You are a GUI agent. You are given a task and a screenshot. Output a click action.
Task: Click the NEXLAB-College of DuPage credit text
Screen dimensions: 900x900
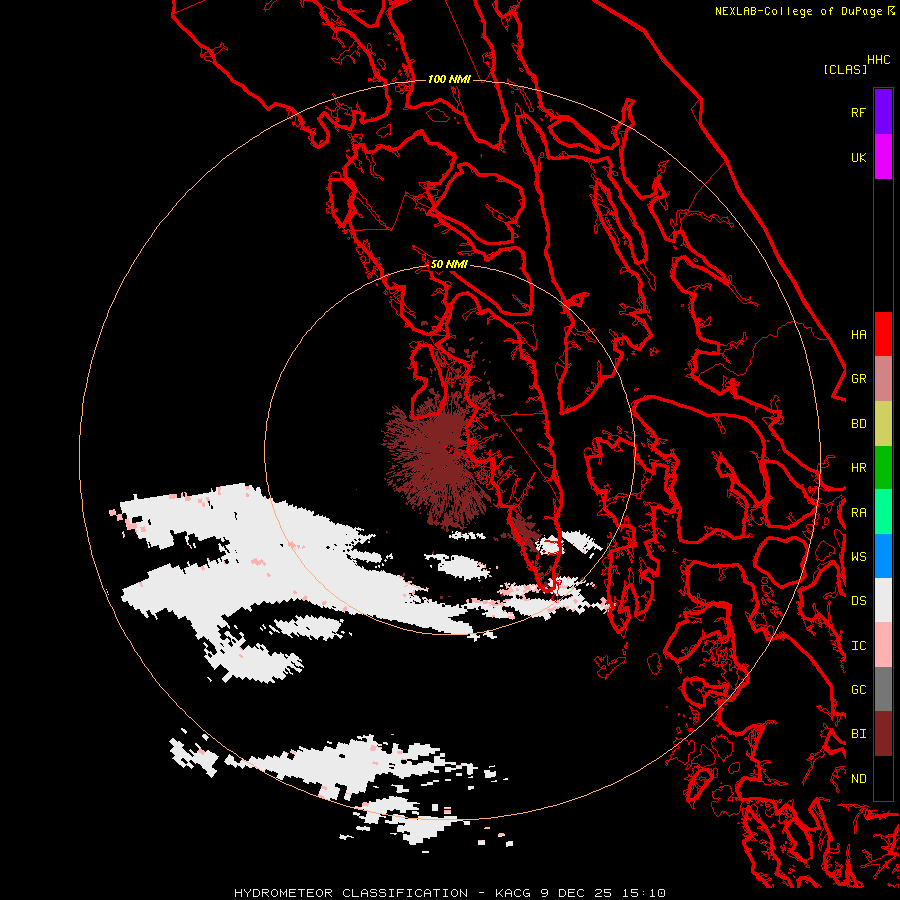tap(800, 11)
